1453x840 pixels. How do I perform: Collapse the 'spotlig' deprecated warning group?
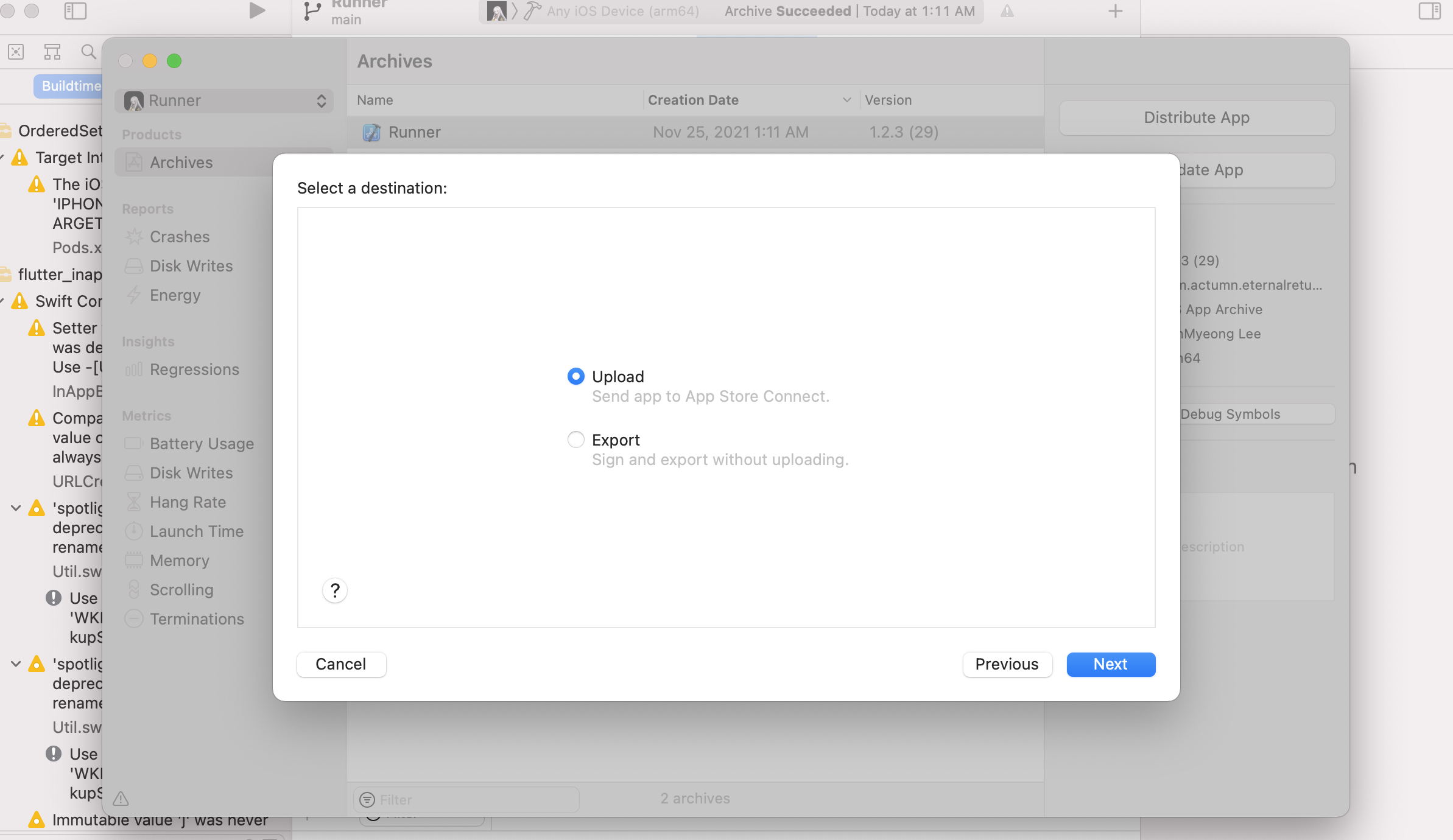pyautogui.click(x=16, y=508)
